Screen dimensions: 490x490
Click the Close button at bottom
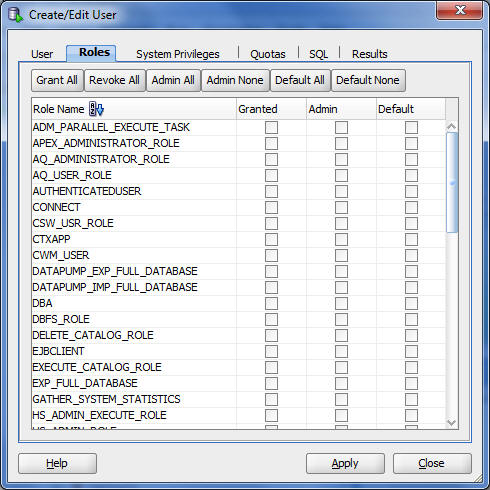coord(432,463)
